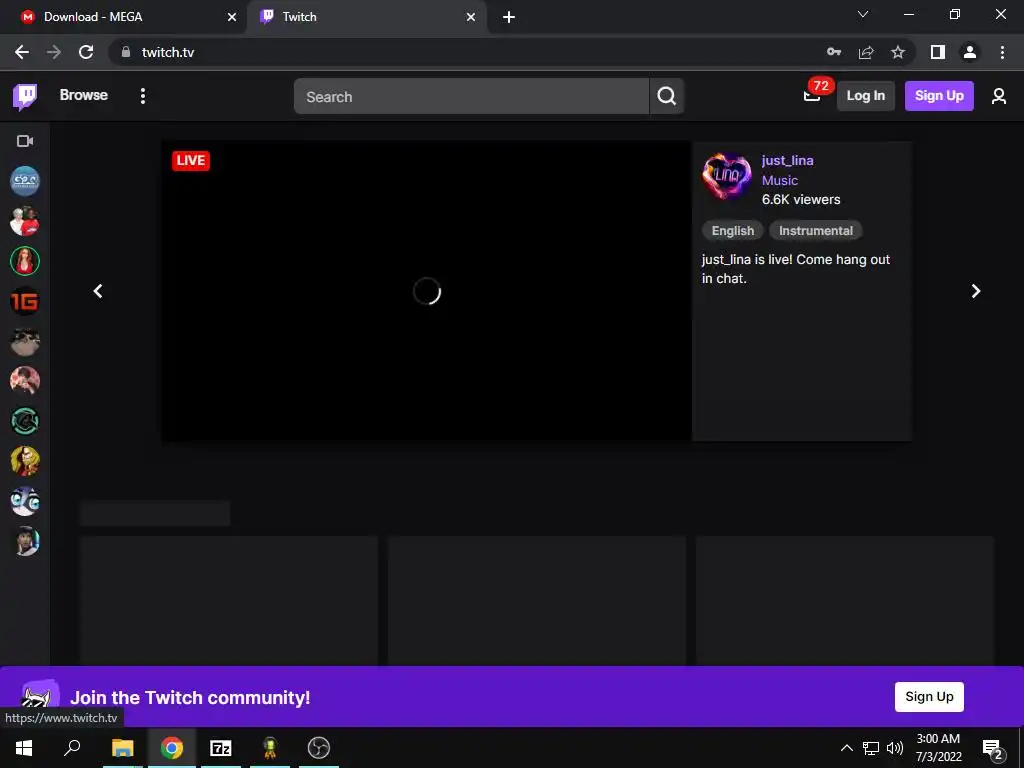Open the saved passwords key icon

(x=834, y=52)
